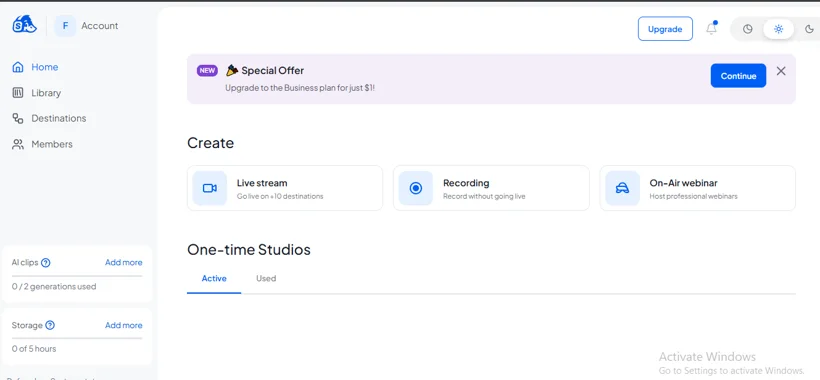Image resolution: width=820 pixels, height=380 pixels.
Task: Click Add more for AI clips
Action: 123,262
